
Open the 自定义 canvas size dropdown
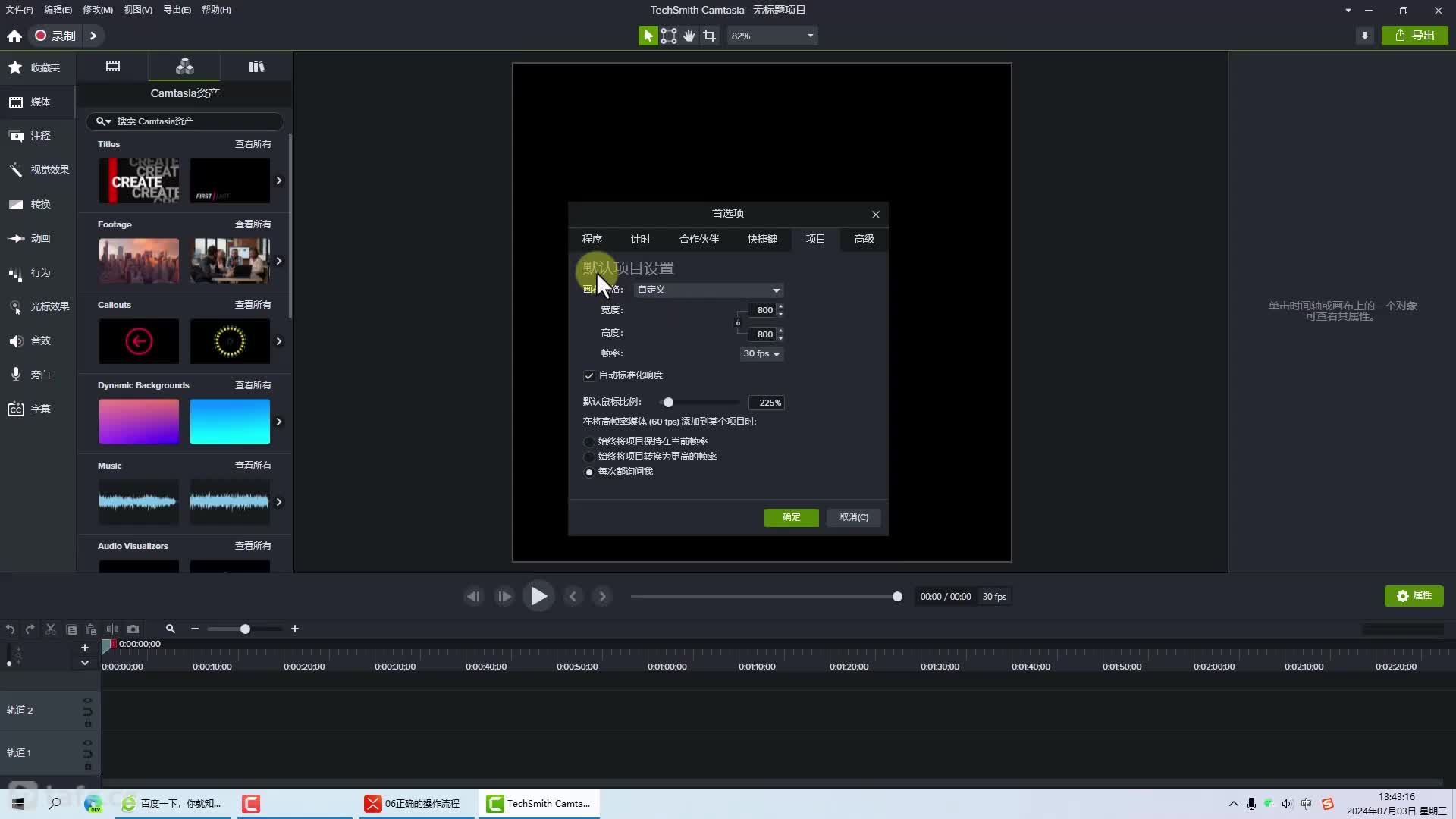click(x=708, y=290)
